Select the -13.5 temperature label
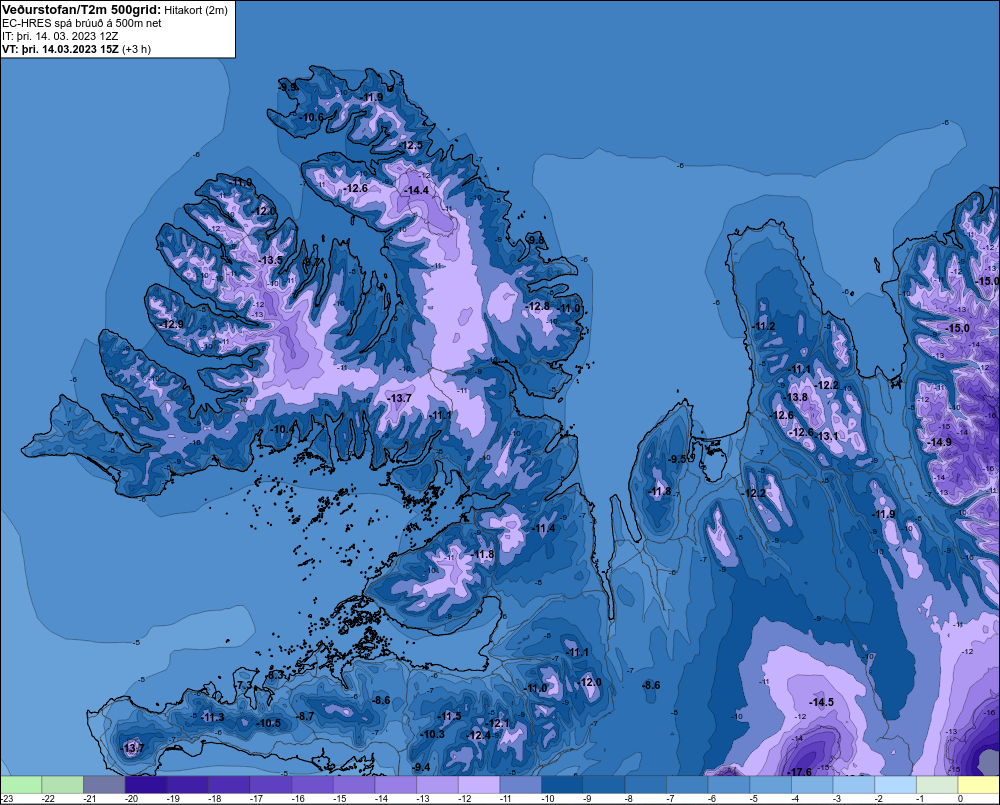The image size is (1000, 805). 270,260
